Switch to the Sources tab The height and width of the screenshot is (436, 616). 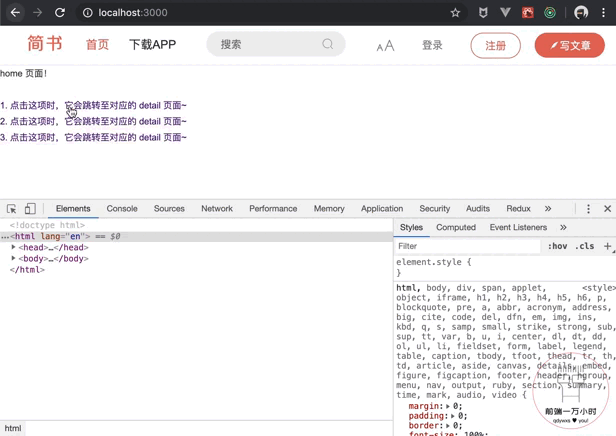tap(169, 209)
